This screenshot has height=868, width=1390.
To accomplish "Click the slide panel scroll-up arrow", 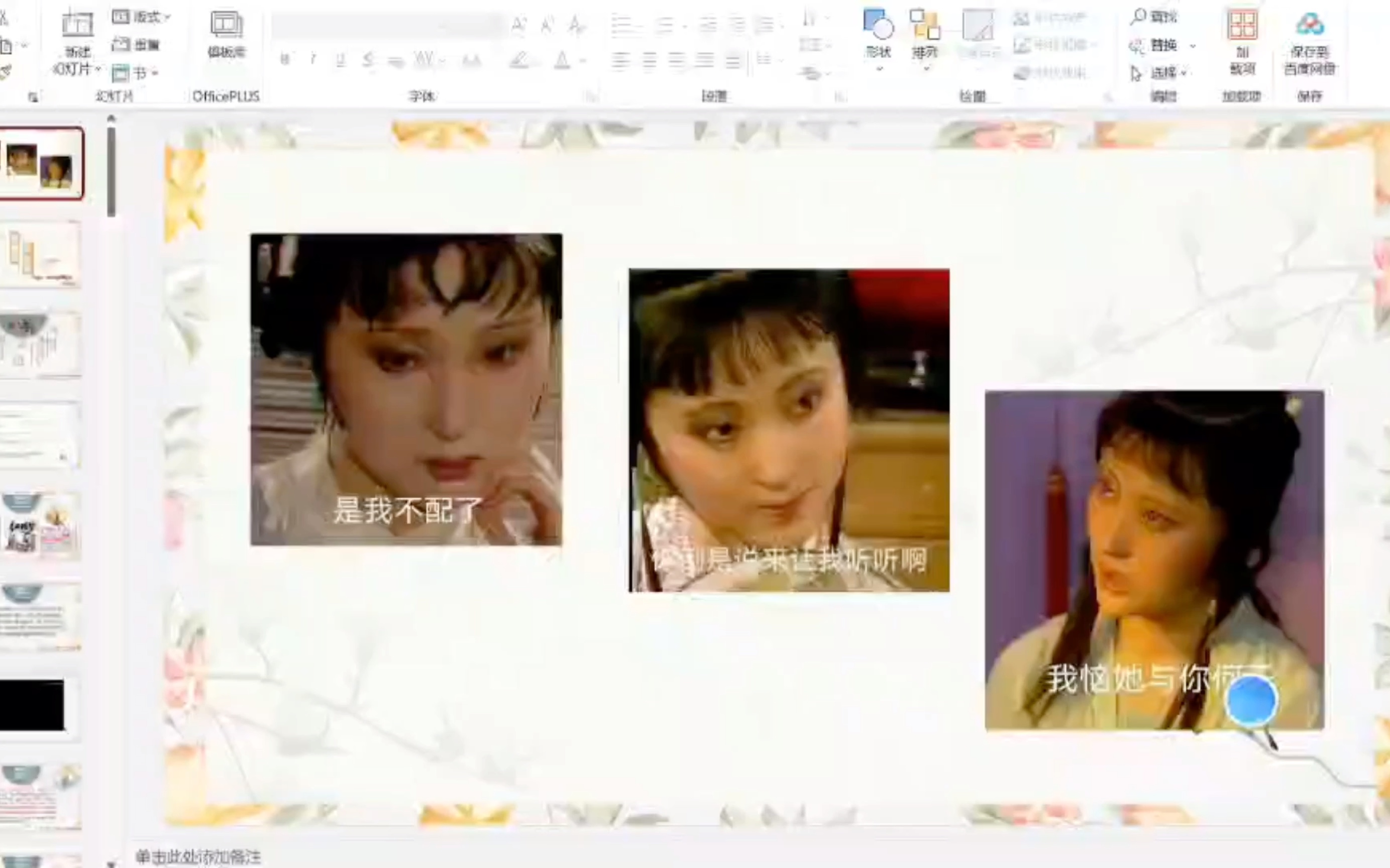I will click(x=112, y=119).
